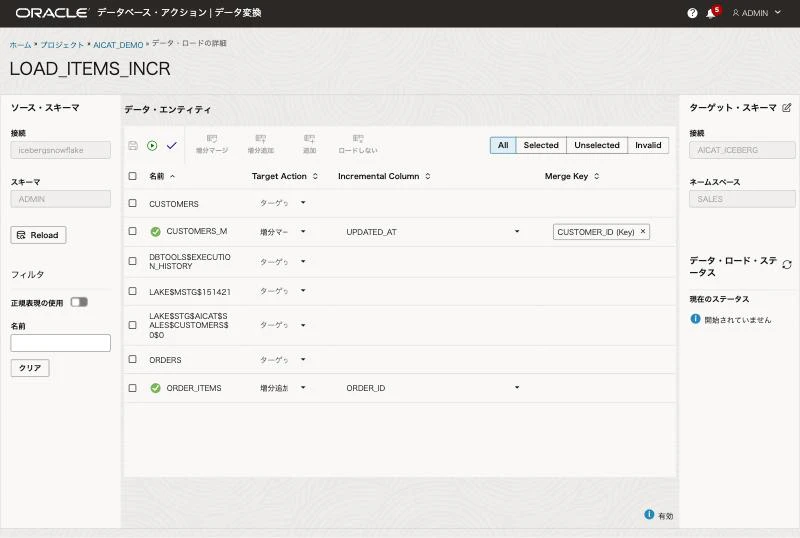
Task: Open the Target Action dropdown for LAKE$MSTG$151421
Action: click(303, 291)
